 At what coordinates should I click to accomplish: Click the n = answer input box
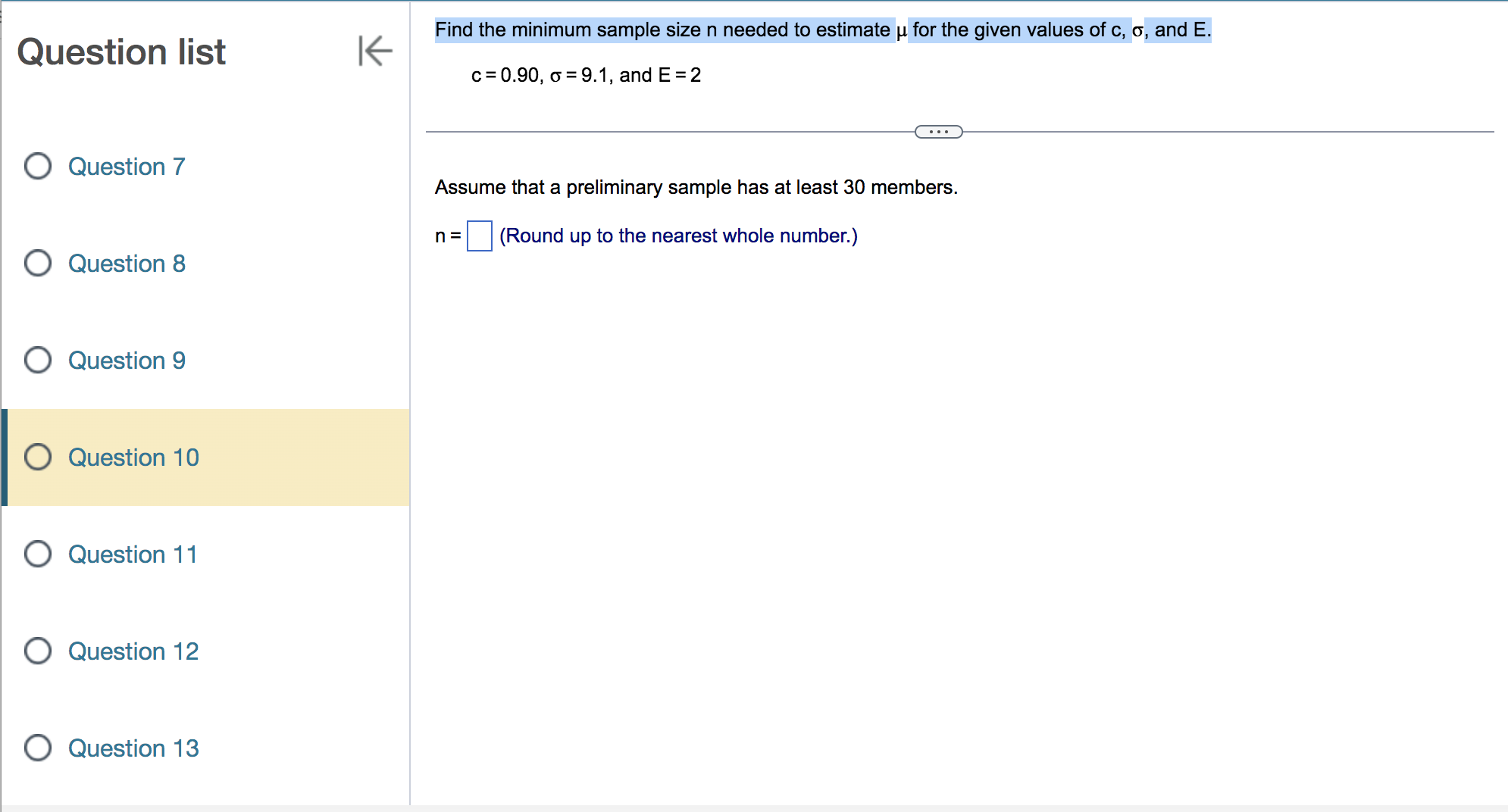click(x=479, y=236)
